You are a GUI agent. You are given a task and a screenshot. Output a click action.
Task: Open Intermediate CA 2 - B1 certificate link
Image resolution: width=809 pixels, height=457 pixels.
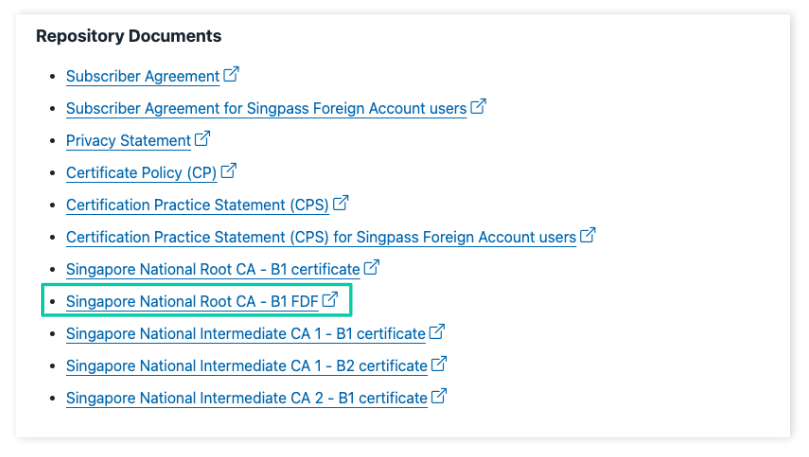tap(246, 398)
